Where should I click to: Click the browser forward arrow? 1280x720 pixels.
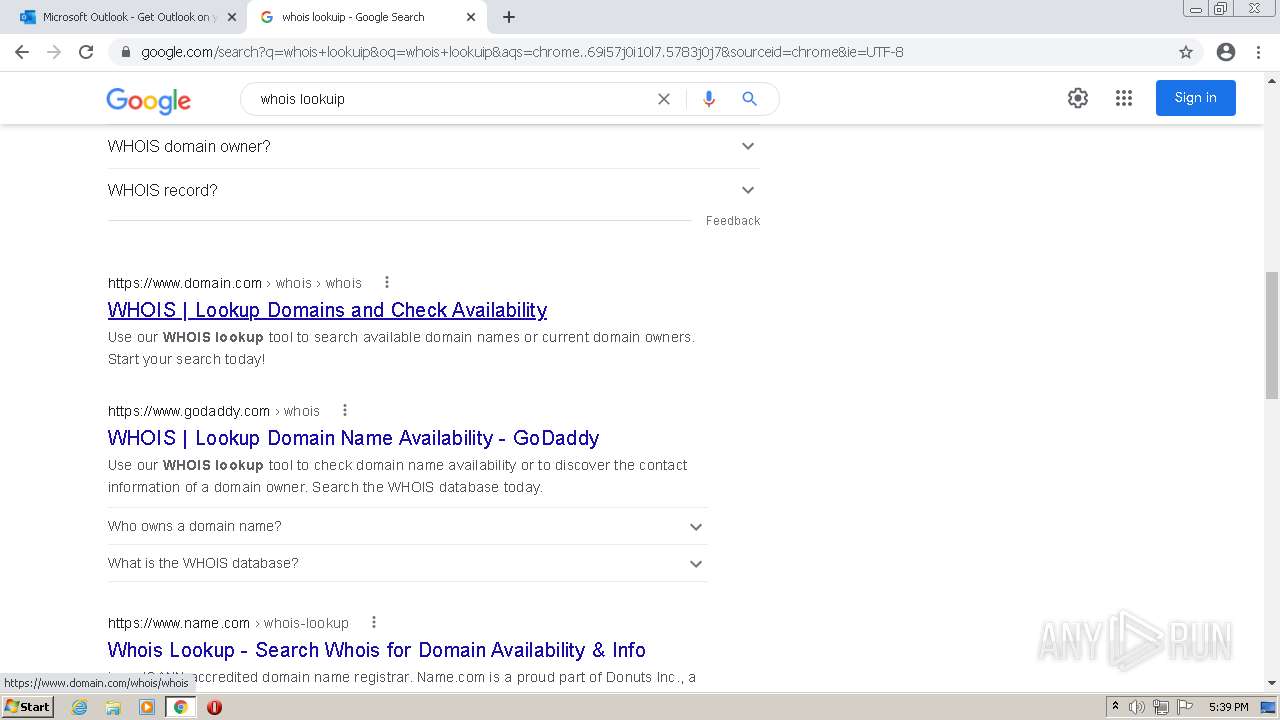[x=54, y=52]
